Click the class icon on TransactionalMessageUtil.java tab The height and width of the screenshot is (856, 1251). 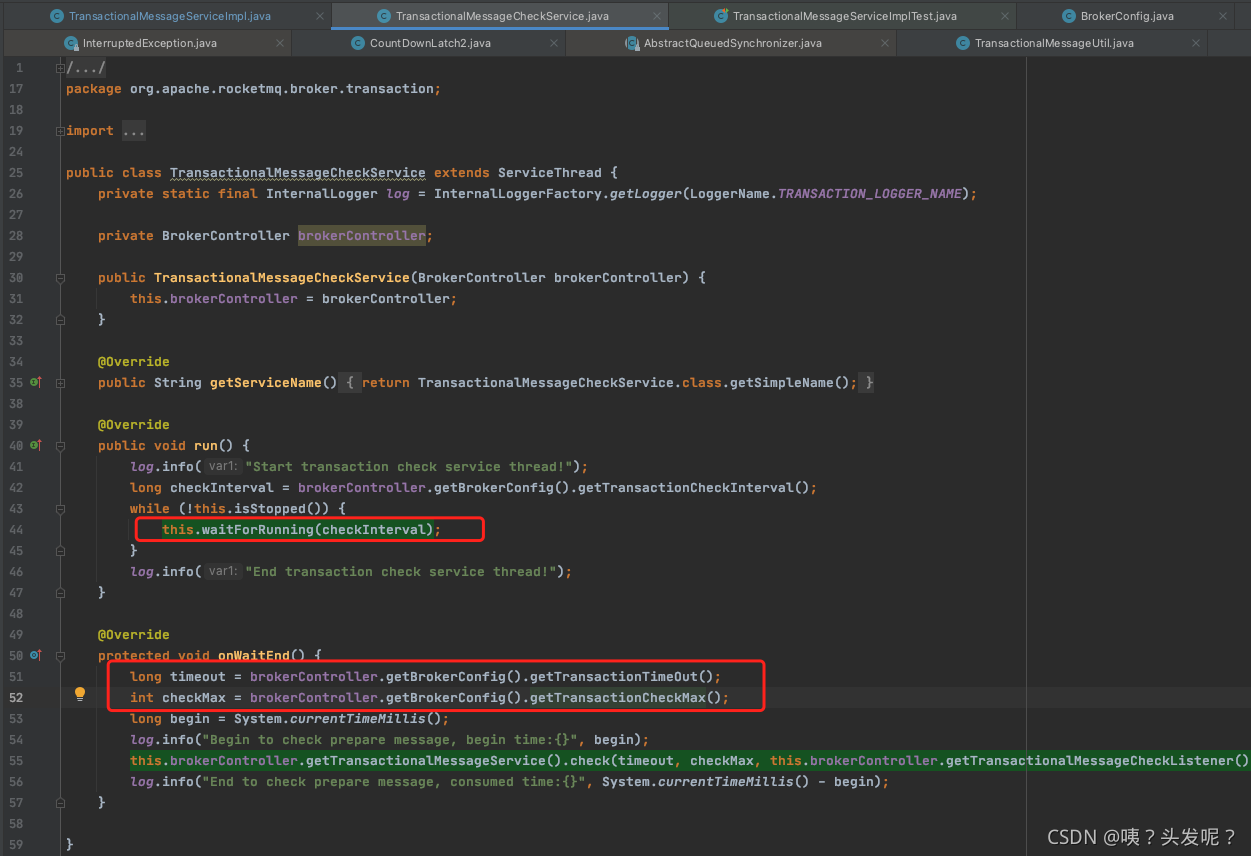(x=963, y=43)
